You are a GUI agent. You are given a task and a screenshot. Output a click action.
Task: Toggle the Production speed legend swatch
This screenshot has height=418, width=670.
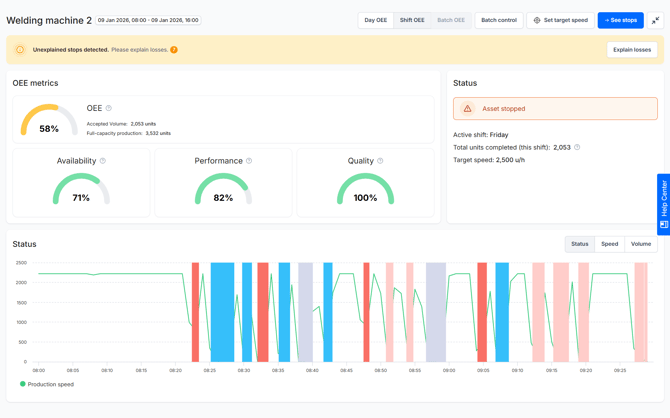23,384
